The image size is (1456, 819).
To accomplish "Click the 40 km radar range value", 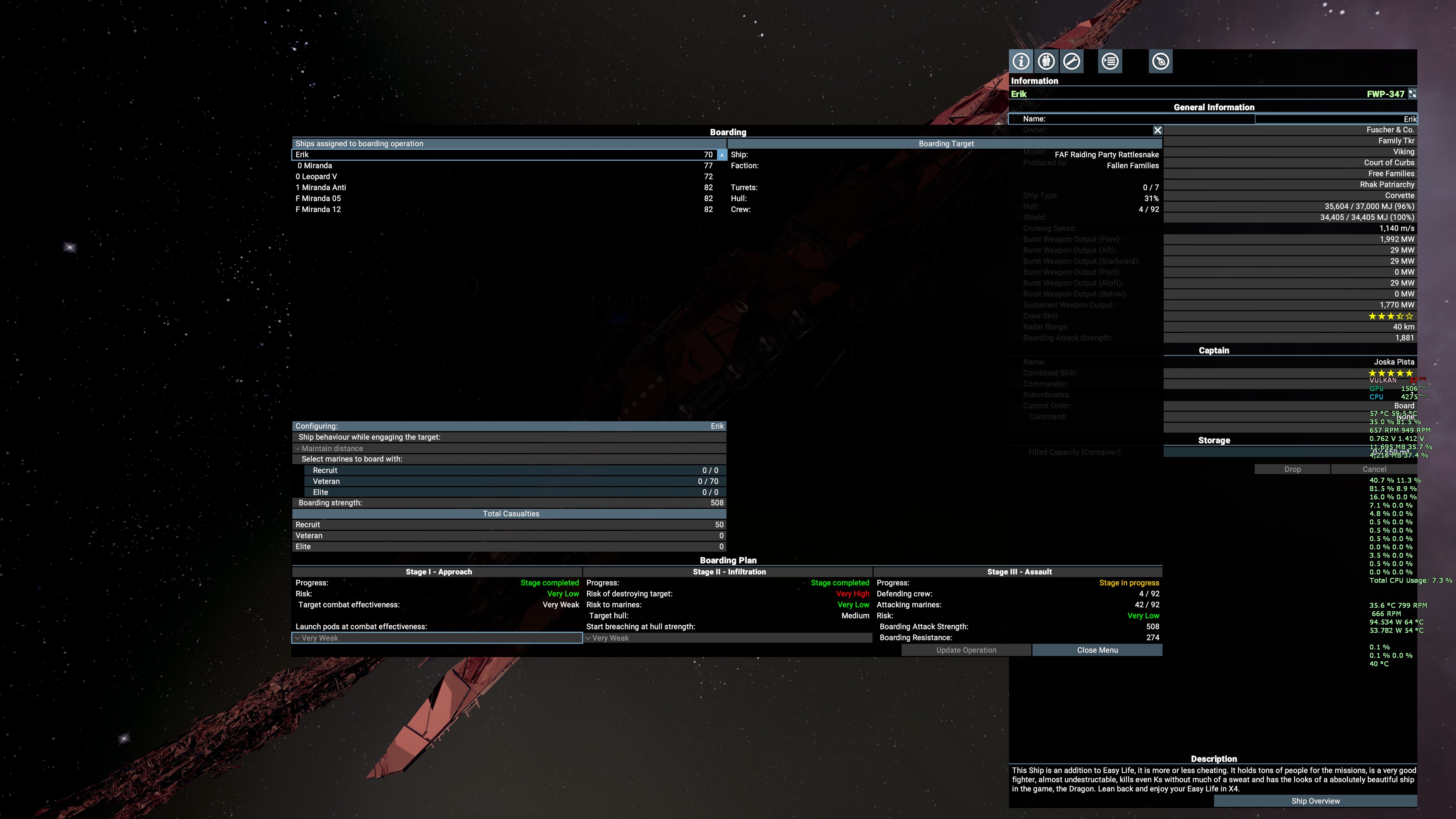I will [1403, 327].
